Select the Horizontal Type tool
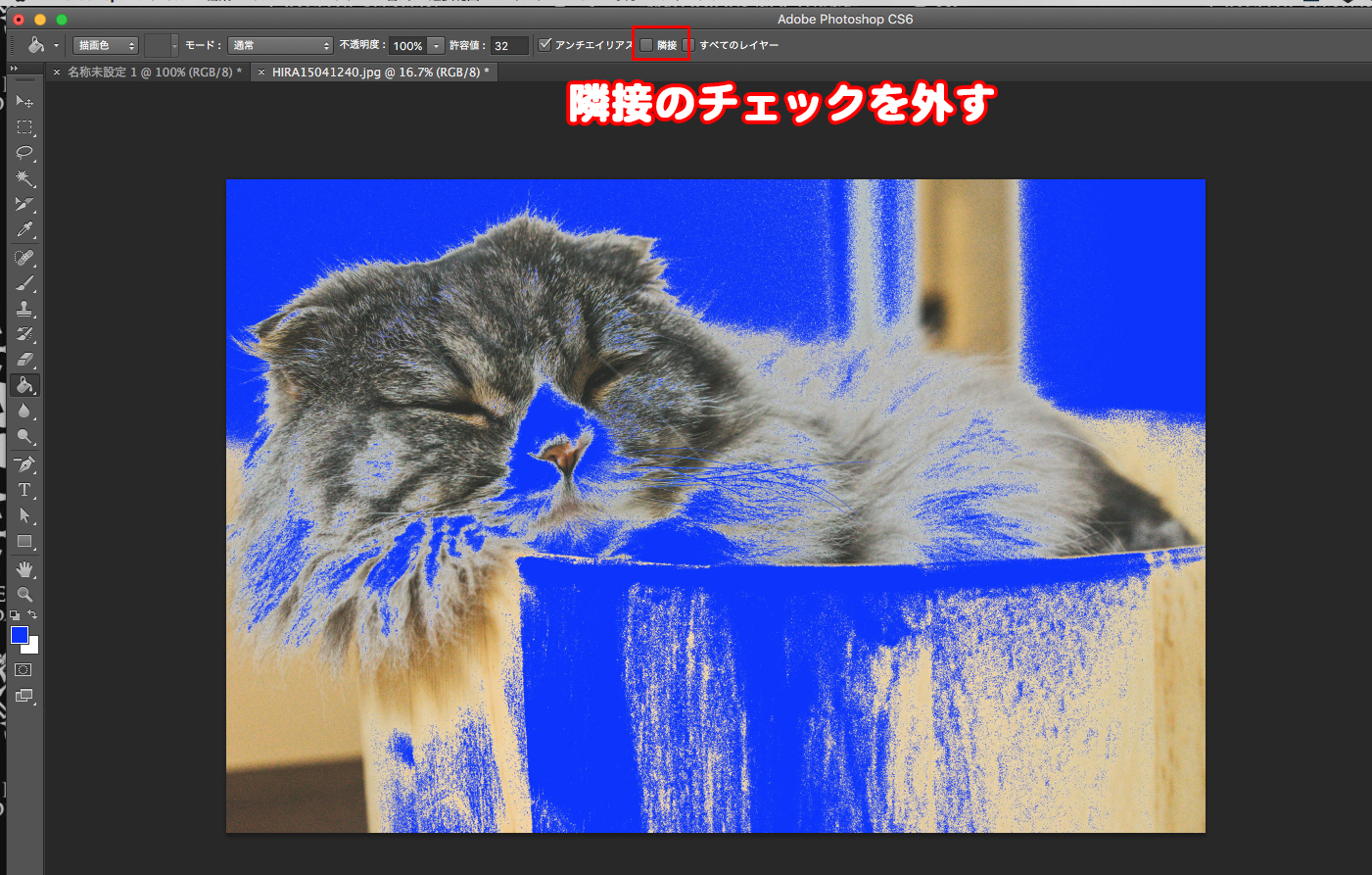The width and height of the screenshot is (1372, 875). coord(24,490)
